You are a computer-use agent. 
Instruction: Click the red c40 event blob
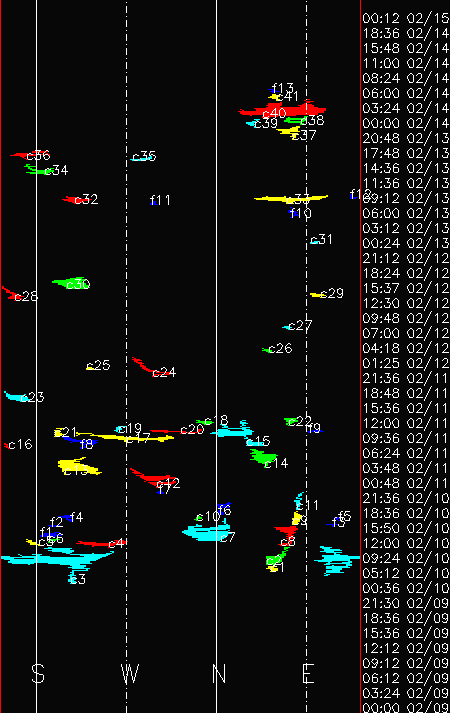click(283, 109)
